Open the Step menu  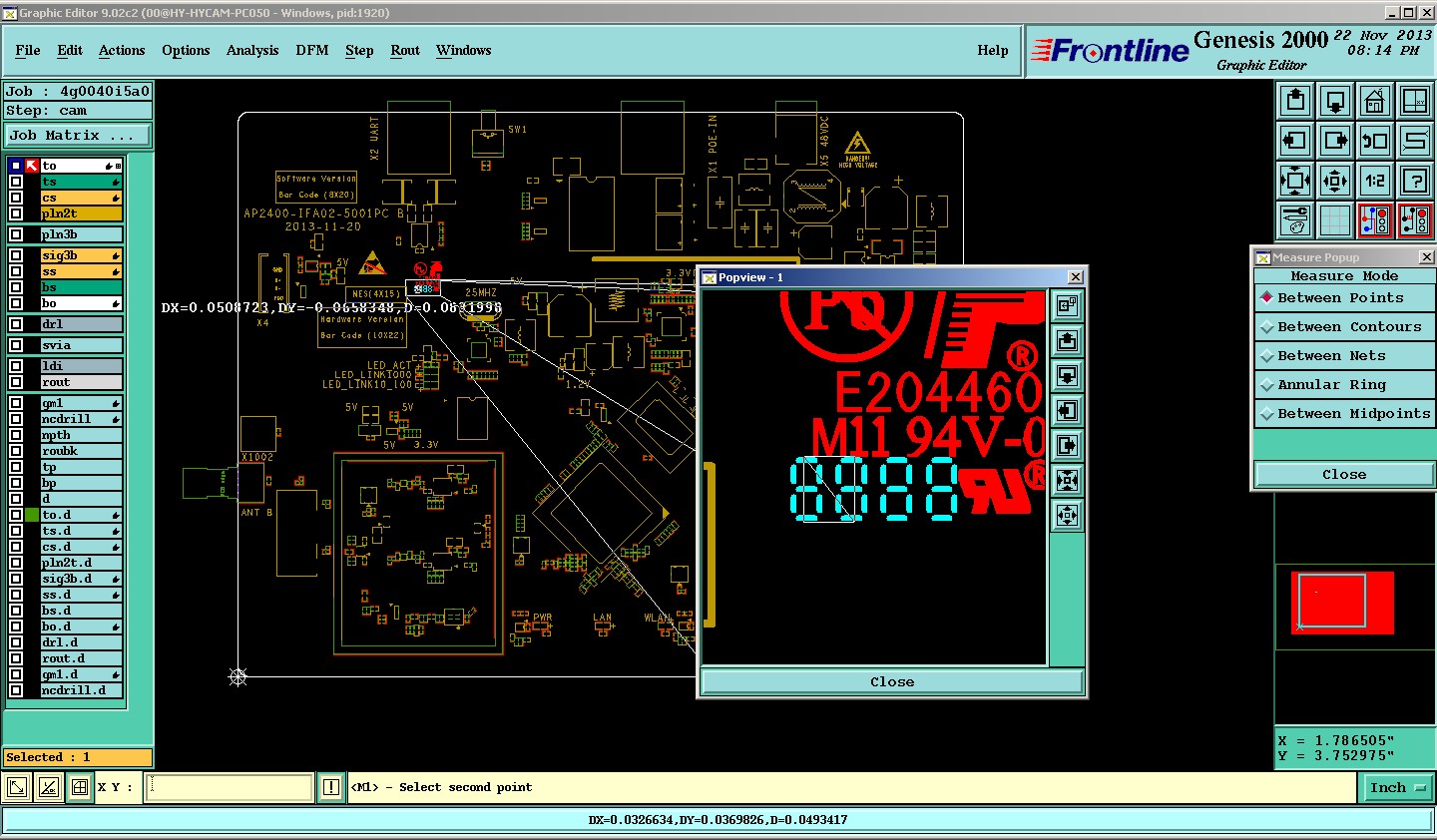coord(359,50)
